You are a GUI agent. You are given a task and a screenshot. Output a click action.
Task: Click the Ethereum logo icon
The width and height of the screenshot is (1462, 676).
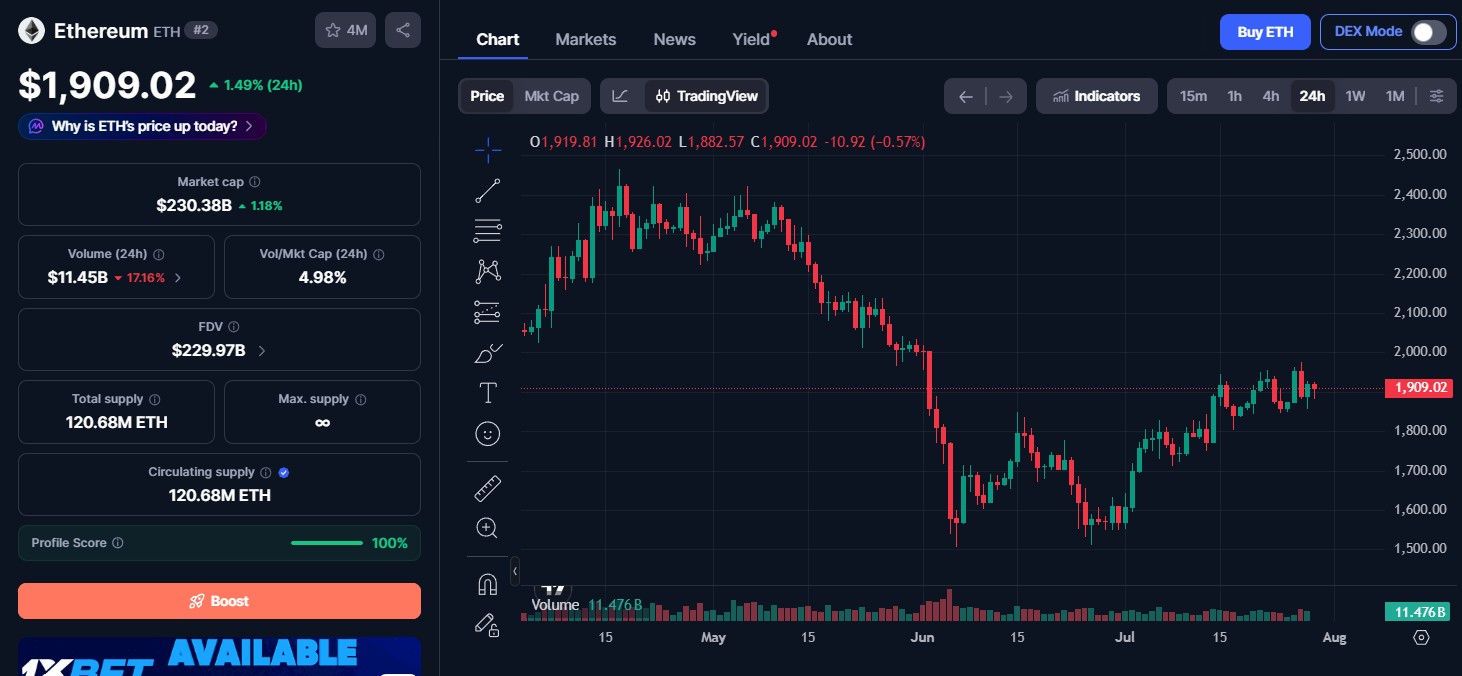(x=31, y=30)
